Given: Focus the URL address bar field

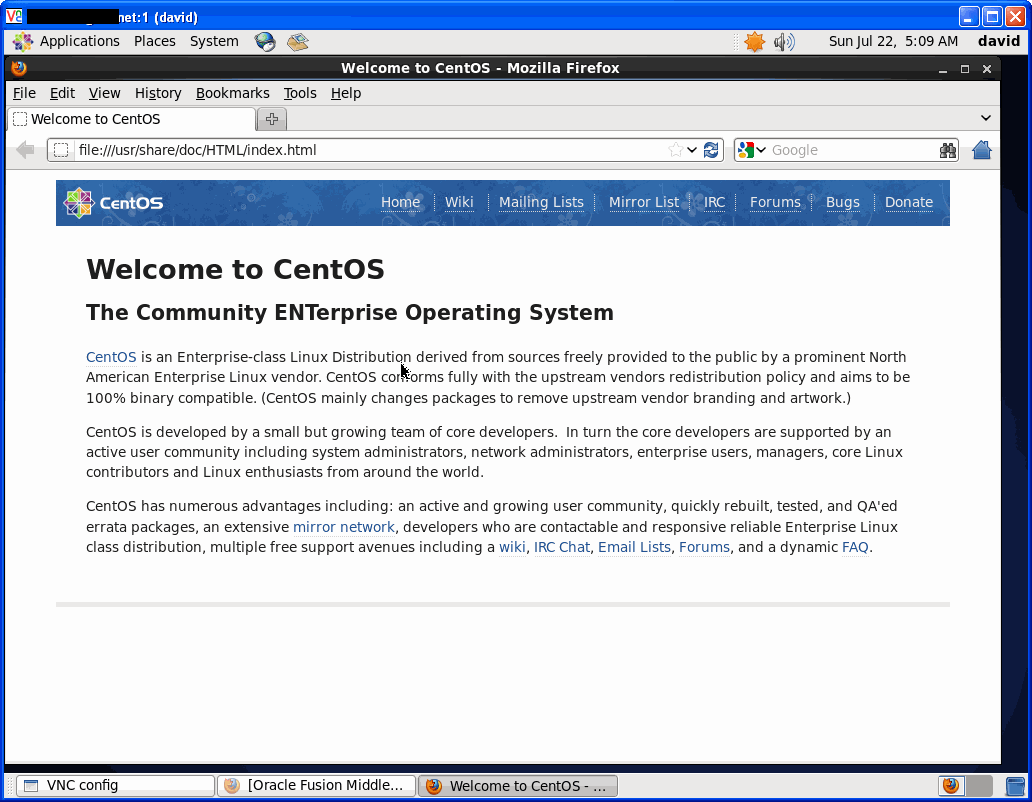Looking at the screenshot, I should [x=385, y=150].
